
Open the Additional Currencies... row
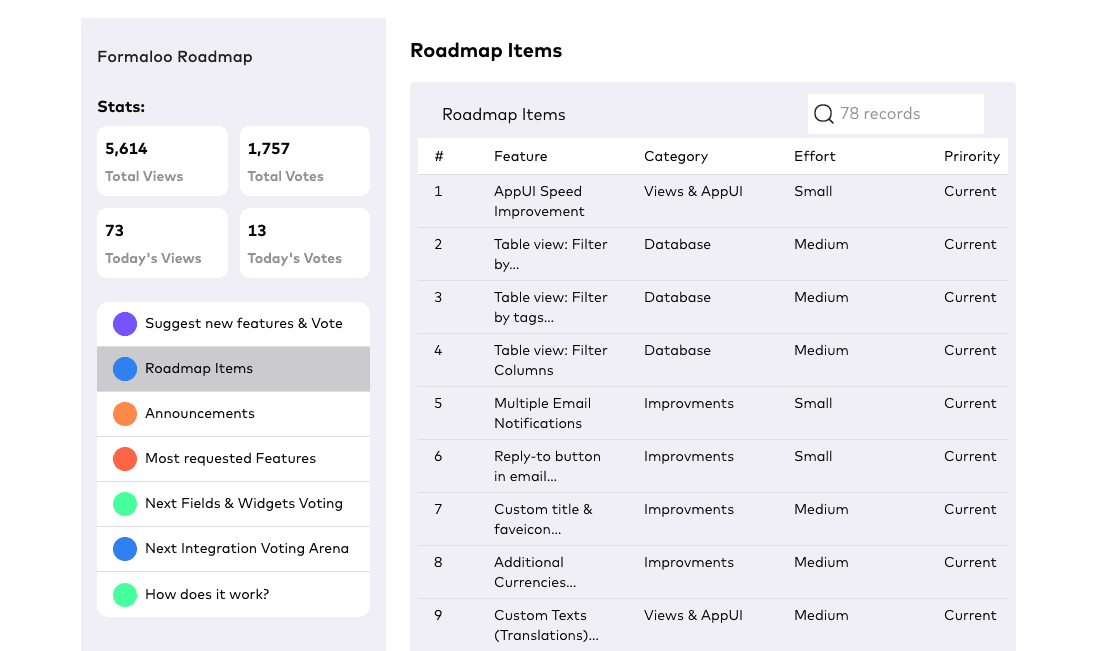pyautogui.click(x=712, y=572)
